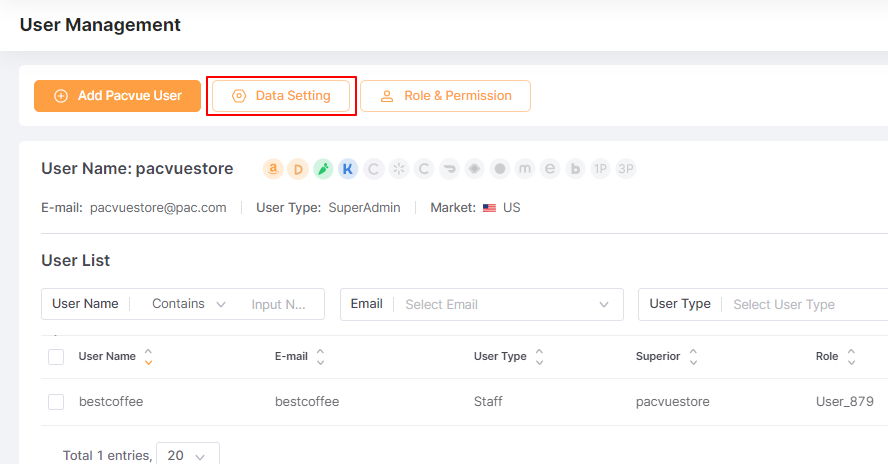Open the Select Email dropdown
Viewport: 888px width, 464px height.
click(482, 305)
